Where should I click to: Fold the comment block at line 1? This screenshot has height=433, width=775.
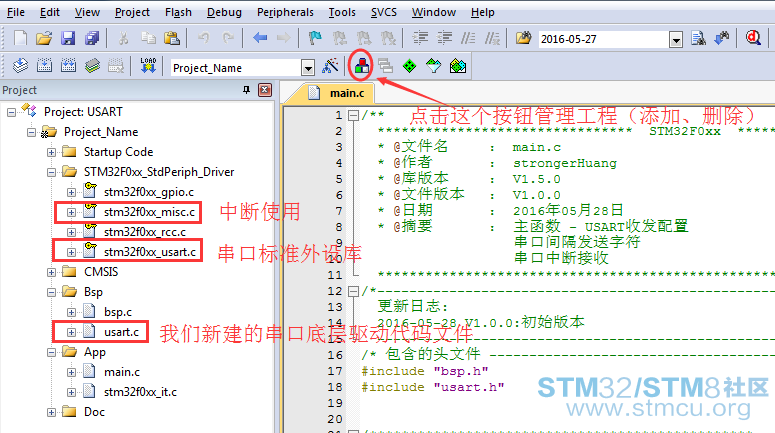[353, 116]
